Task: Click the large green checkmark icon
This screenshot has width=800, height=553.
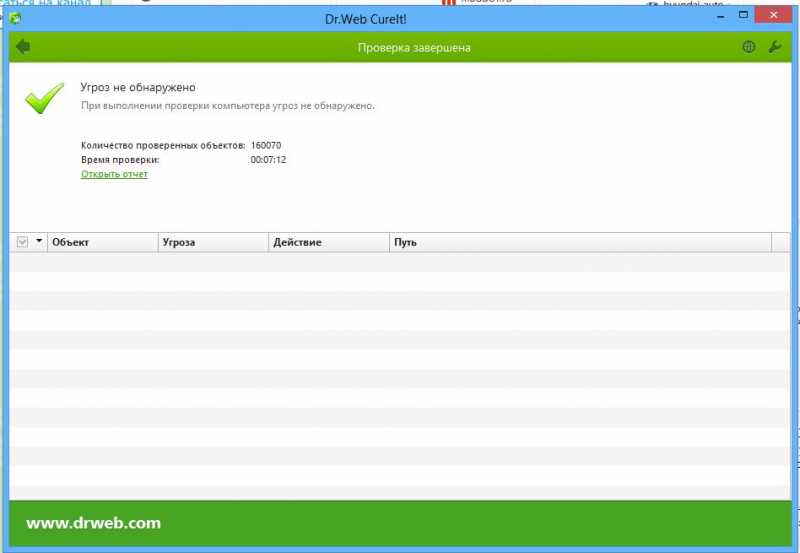Action: click(45, 98)
